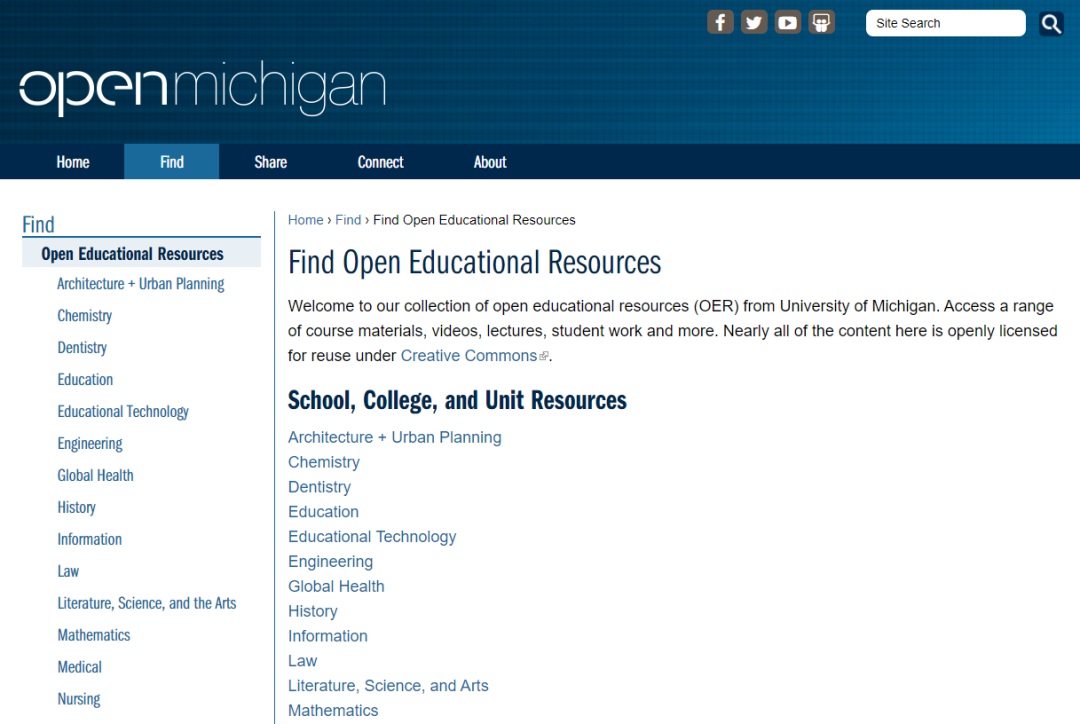Click Chemistry in the main resource list
Viewport: 1080px width, 724px height.
coord(324,462)
